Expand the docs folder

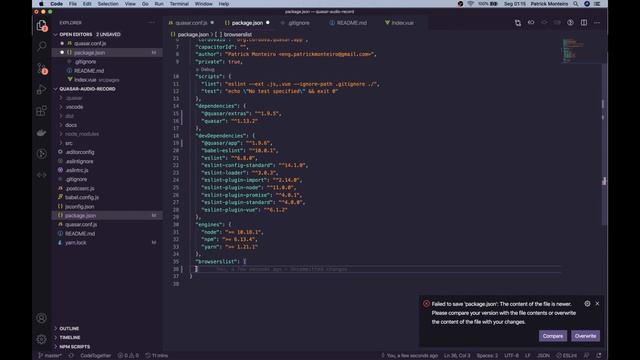[71, 125]
